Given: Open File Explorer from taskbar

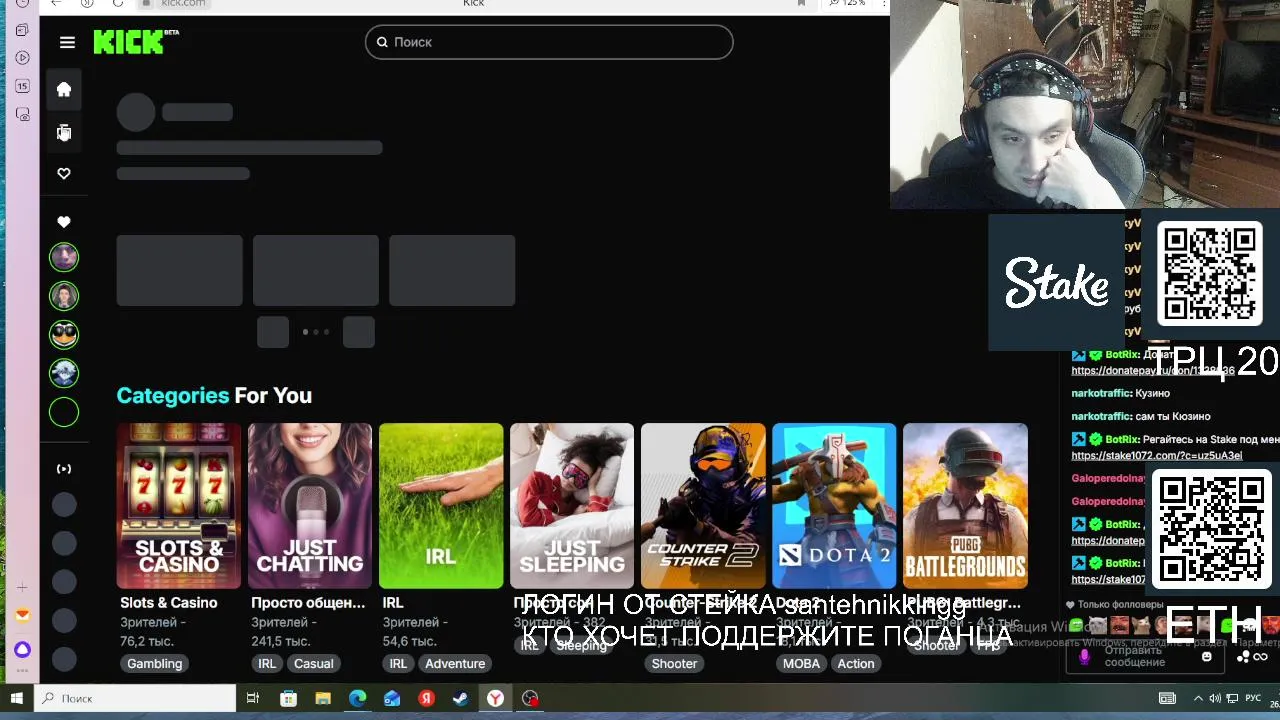Looking at the screenshot, I should [x=323, y=698].
